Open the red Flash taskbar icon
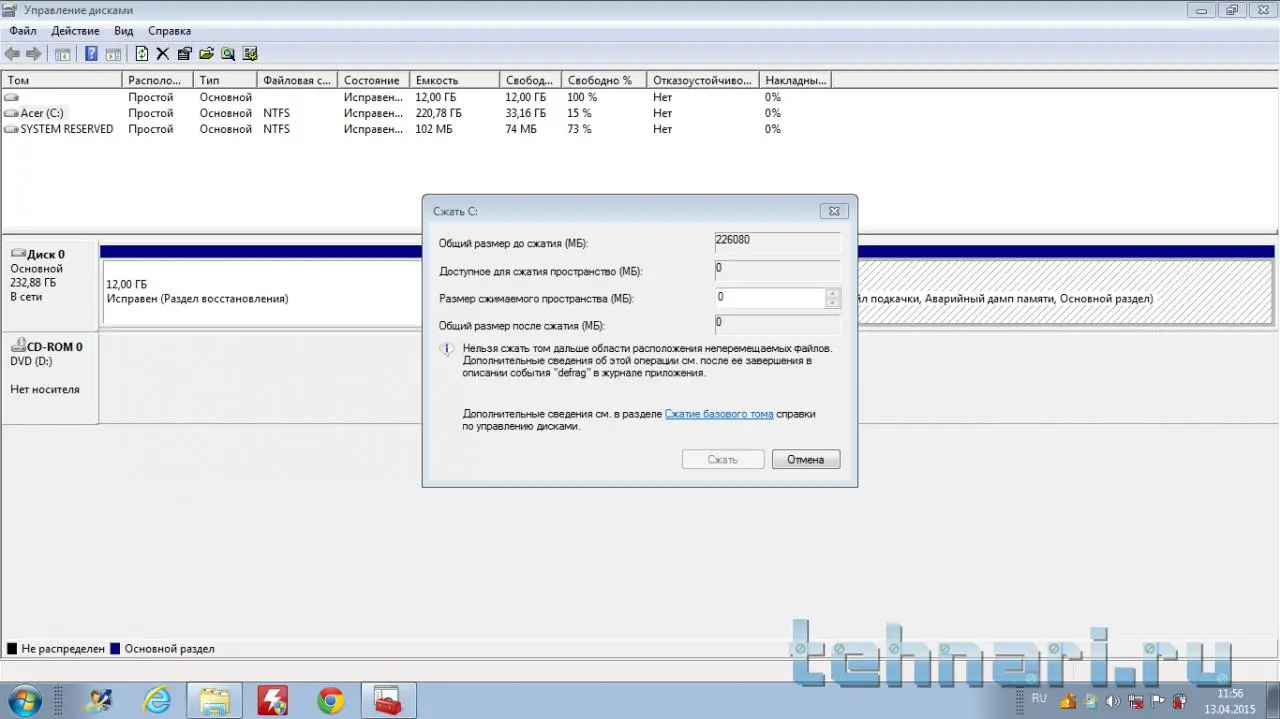Screen dimensions: 1280x719 point(272,700)
